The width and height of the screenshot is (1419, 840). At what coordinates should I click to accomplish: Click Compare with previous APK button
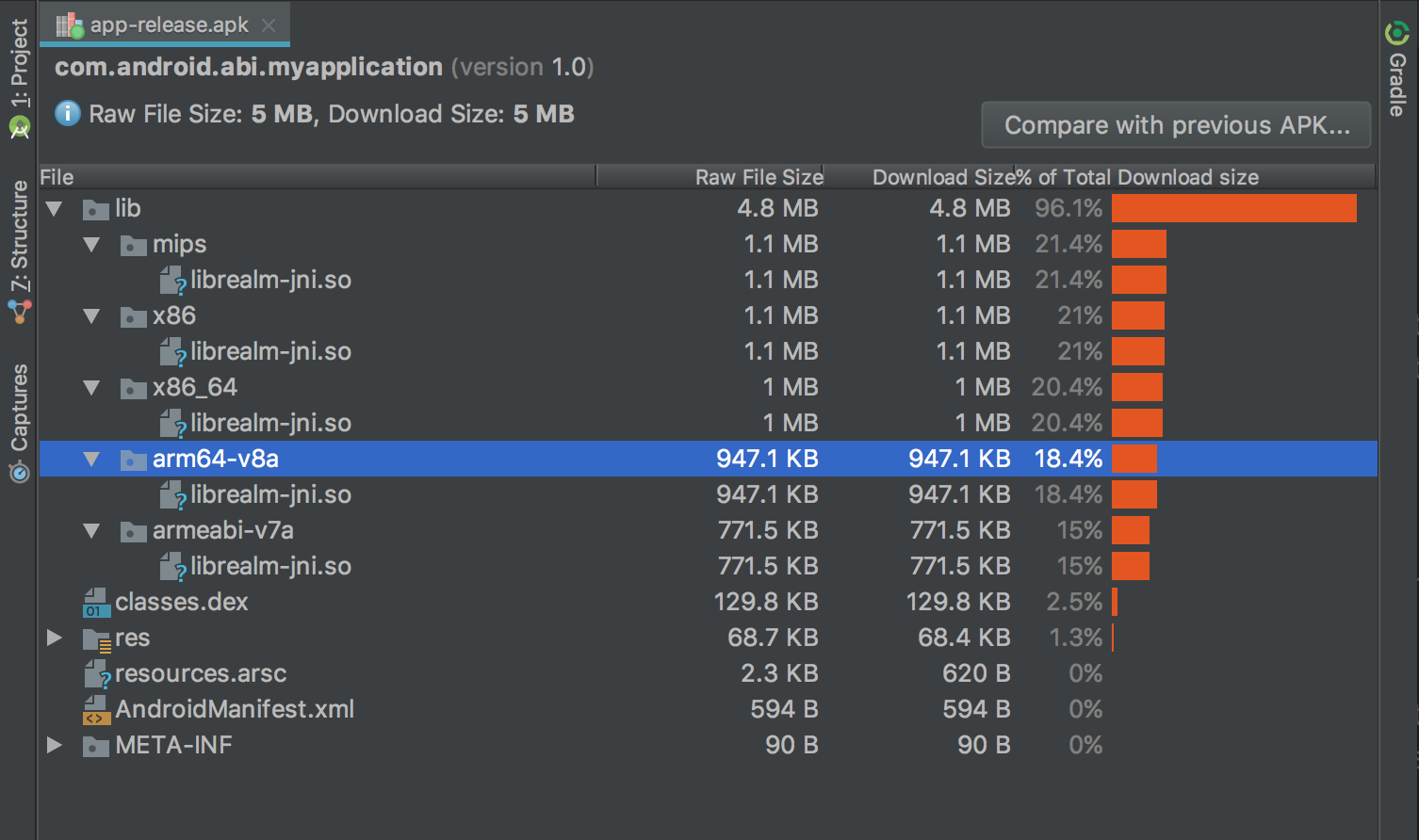[1176, 125]
